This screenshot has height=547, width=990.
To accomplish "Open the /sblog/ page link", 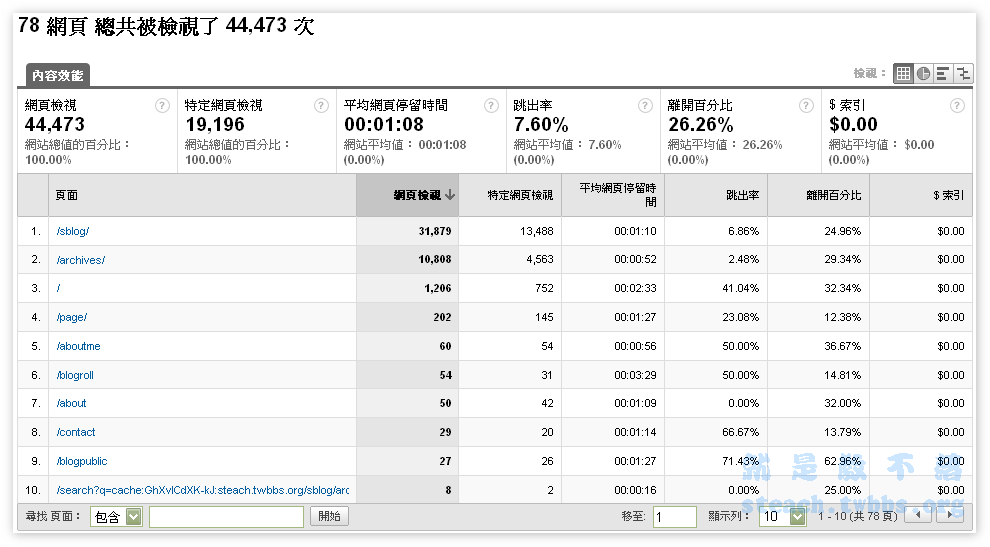I will coord(73,231).
